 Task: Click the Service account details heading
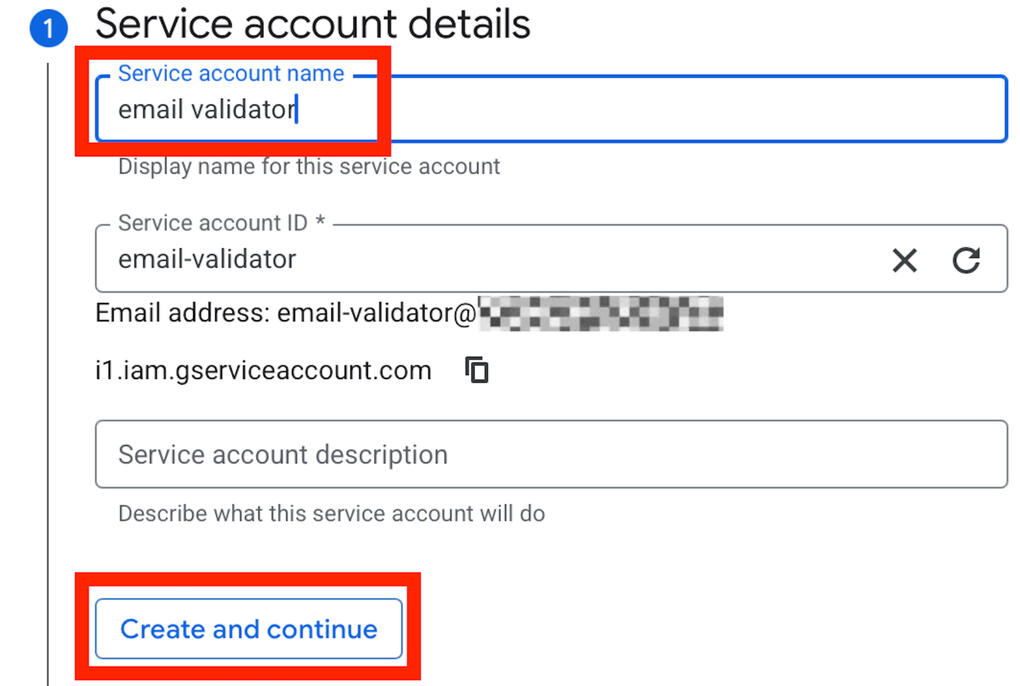click(312, 24)
